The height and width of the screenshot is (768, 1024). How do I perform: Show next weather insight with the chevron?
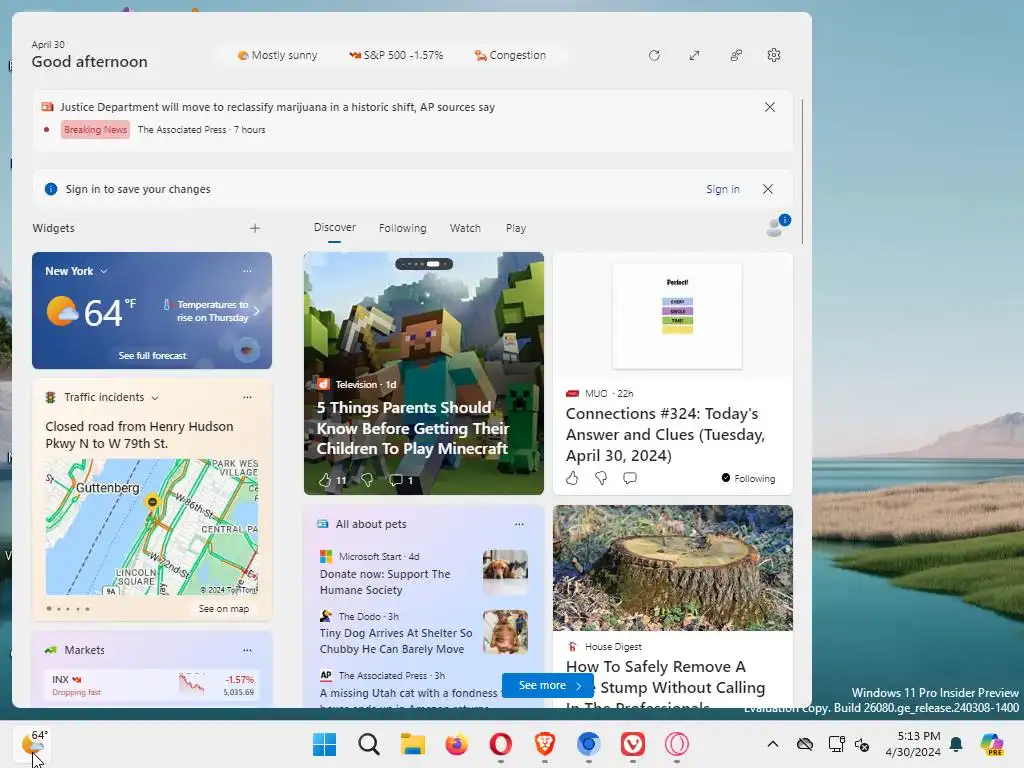[x=257, y=311]
